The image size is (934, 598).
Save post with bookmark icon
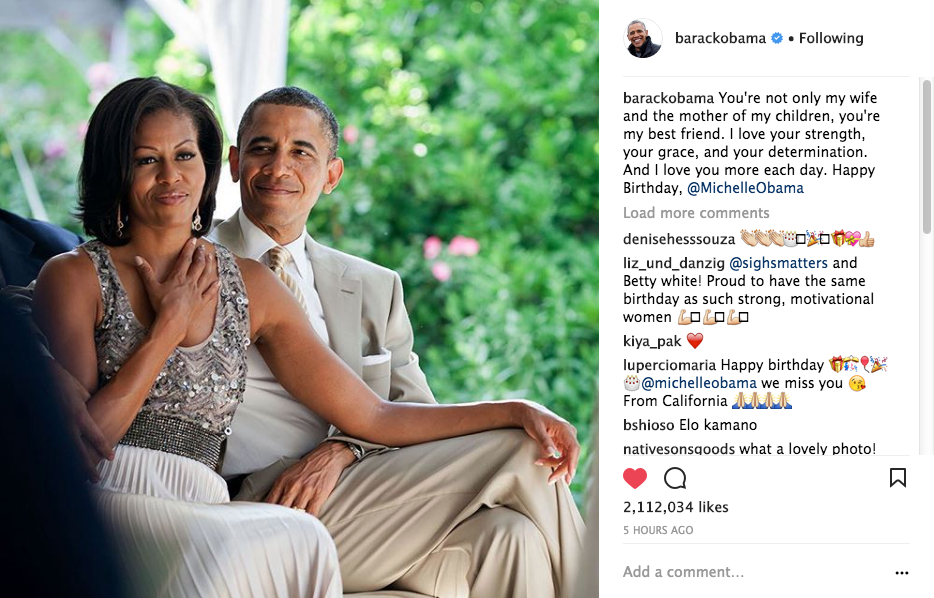[898, 477]
